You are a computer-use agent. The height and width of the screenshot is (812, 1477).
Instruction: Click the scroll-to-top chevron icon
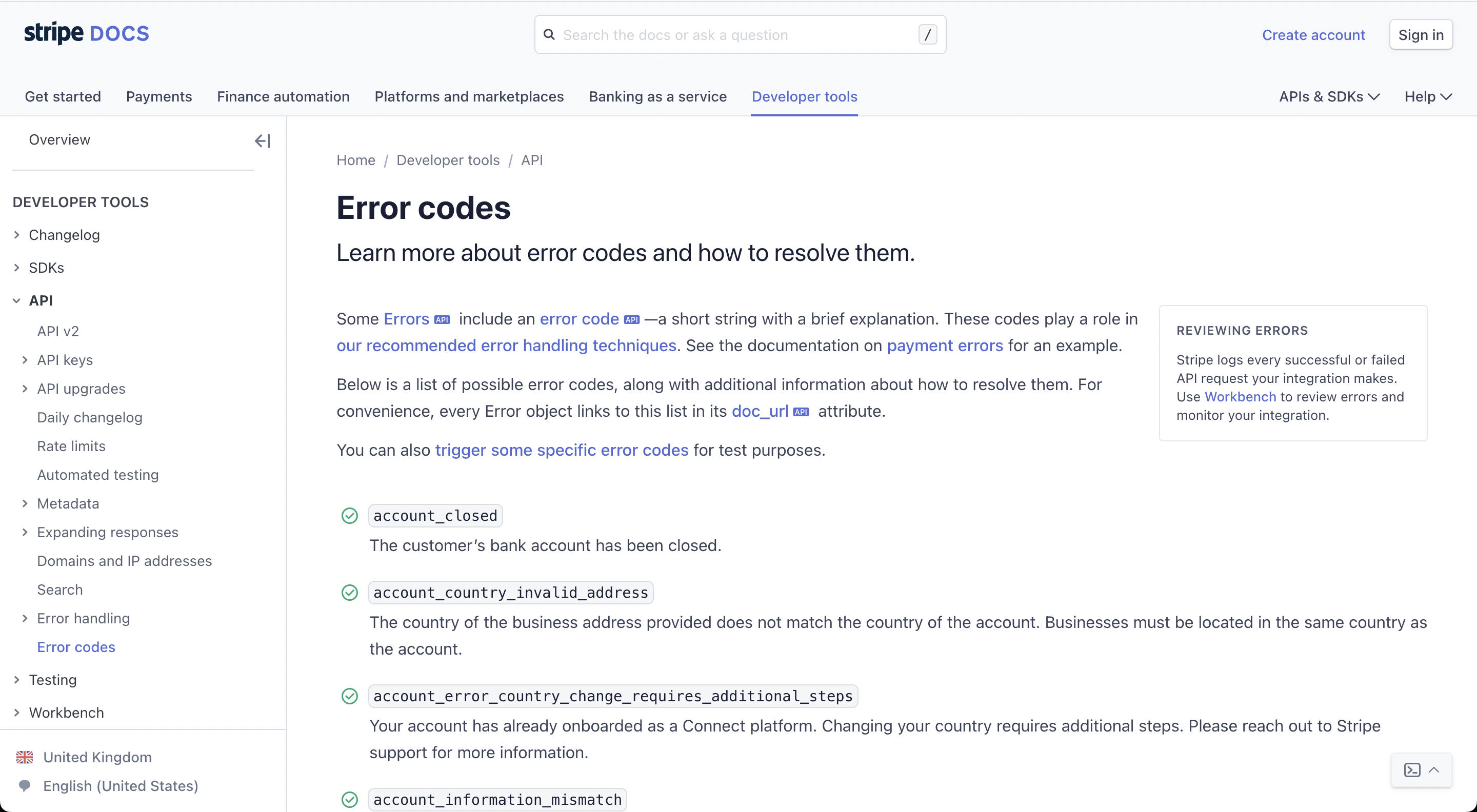point(1434,770)
